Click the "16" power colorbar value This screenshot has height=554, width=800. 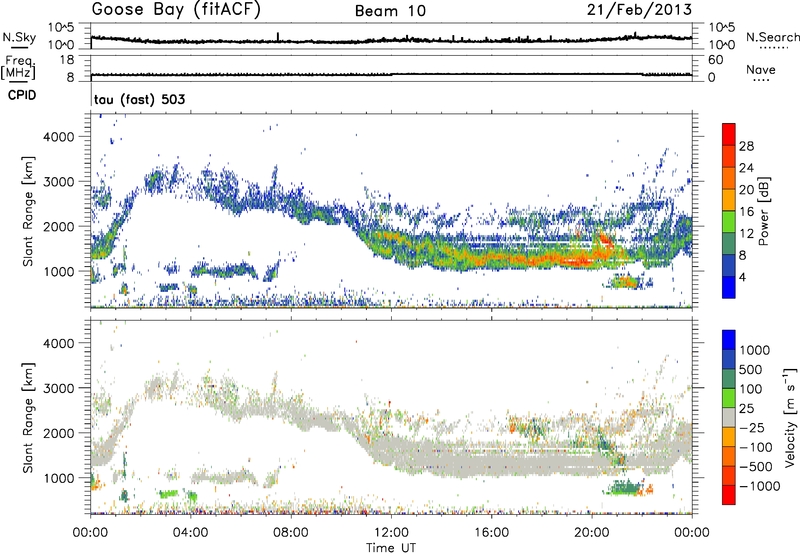pyautogui.click(x=746, y=212)
